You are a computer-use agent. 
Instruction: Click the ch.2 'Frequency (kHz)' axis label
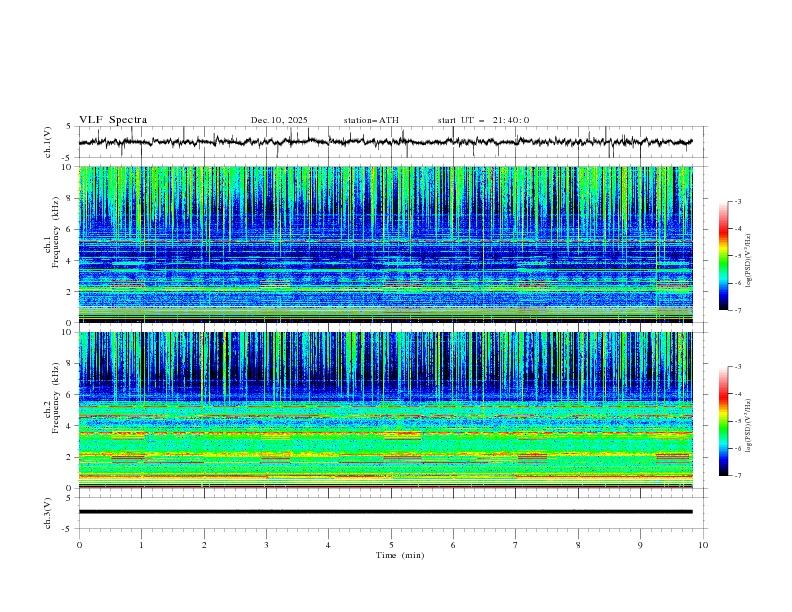coord(56,397)
